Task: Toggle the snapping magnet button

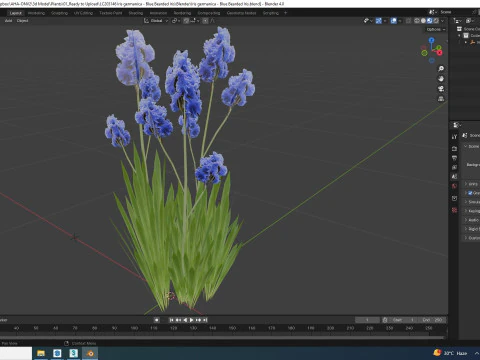Action: (x=186, y=21)
